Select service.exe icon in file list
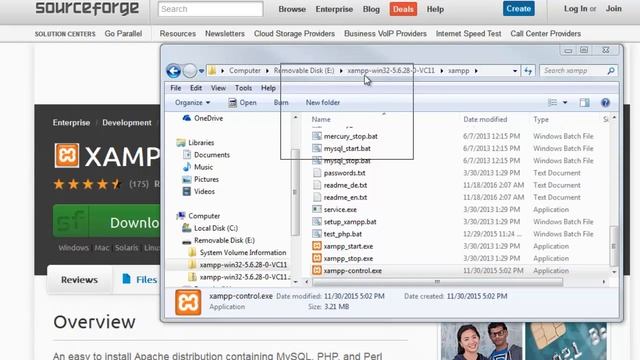Screen dimensions: 640x360 (x=317, y=209)
